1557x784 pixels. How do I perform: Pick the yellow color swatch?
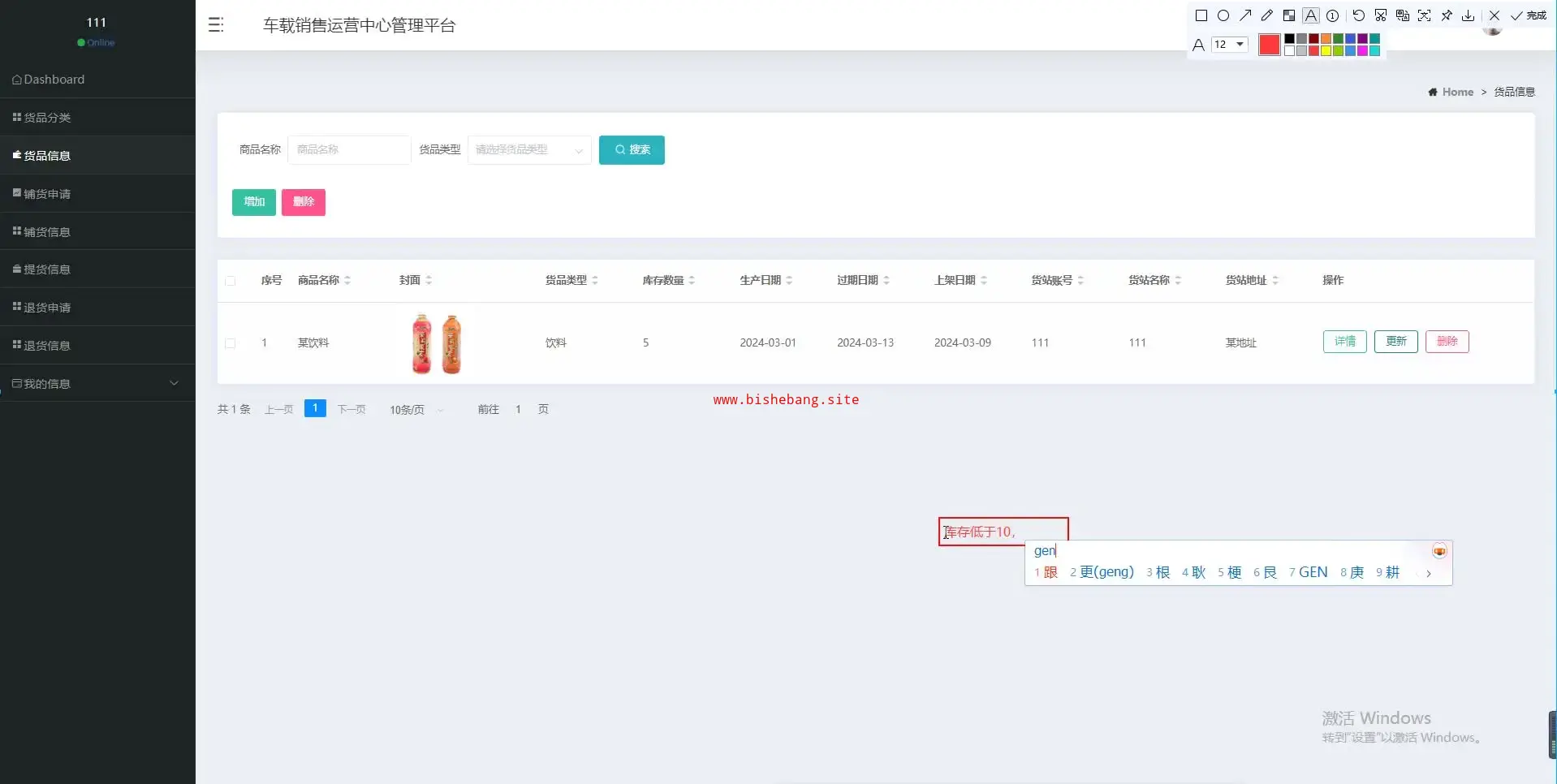click(1326, 50)
